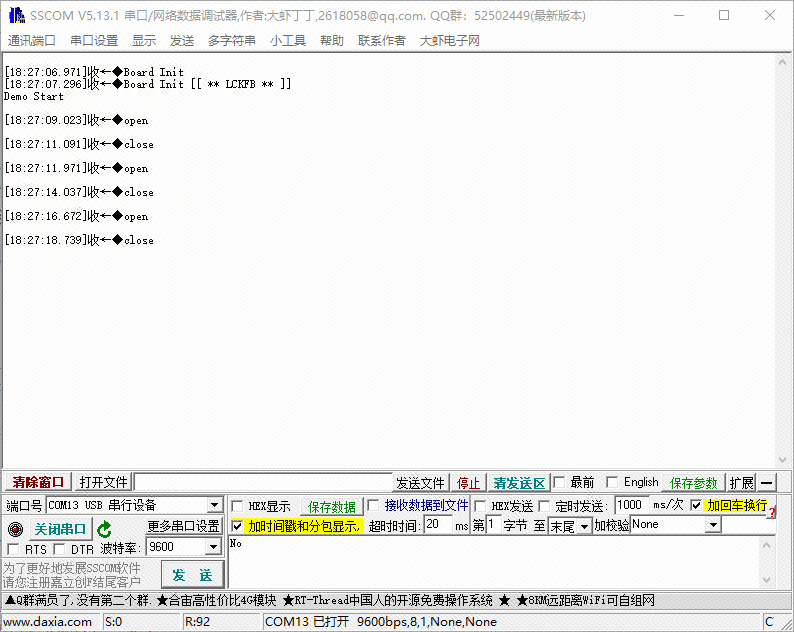Open the 显示 menu
Image resolution: width=794 pixels, height=632 pixels.
pos(144,41)
